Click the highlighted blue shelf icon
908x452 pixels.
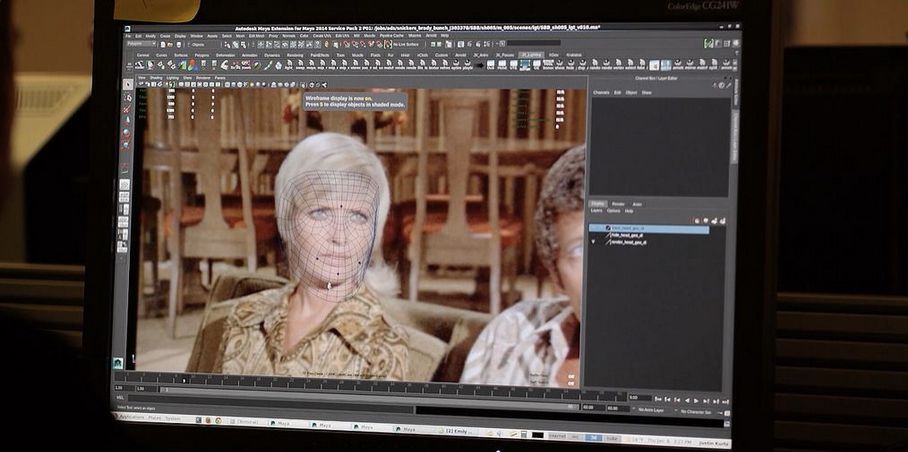(x=525, y=65)
